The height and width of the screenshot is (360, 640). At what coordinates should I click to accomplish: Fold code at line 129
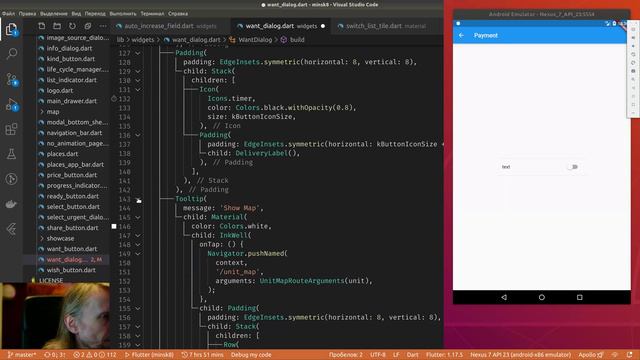pyautogui.click(x=138, y=71)
